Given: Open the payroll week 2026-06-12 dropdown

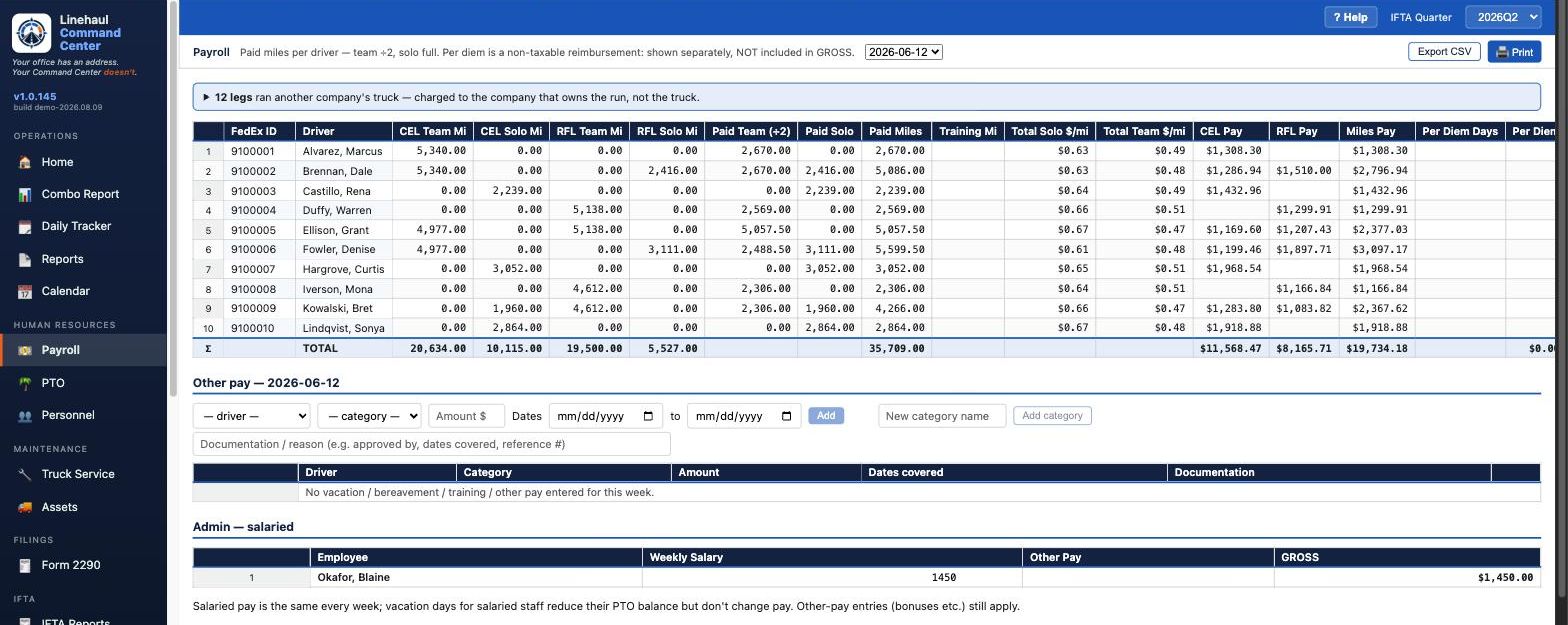Looking at the screenshot, I should click(x=904, y=52).
